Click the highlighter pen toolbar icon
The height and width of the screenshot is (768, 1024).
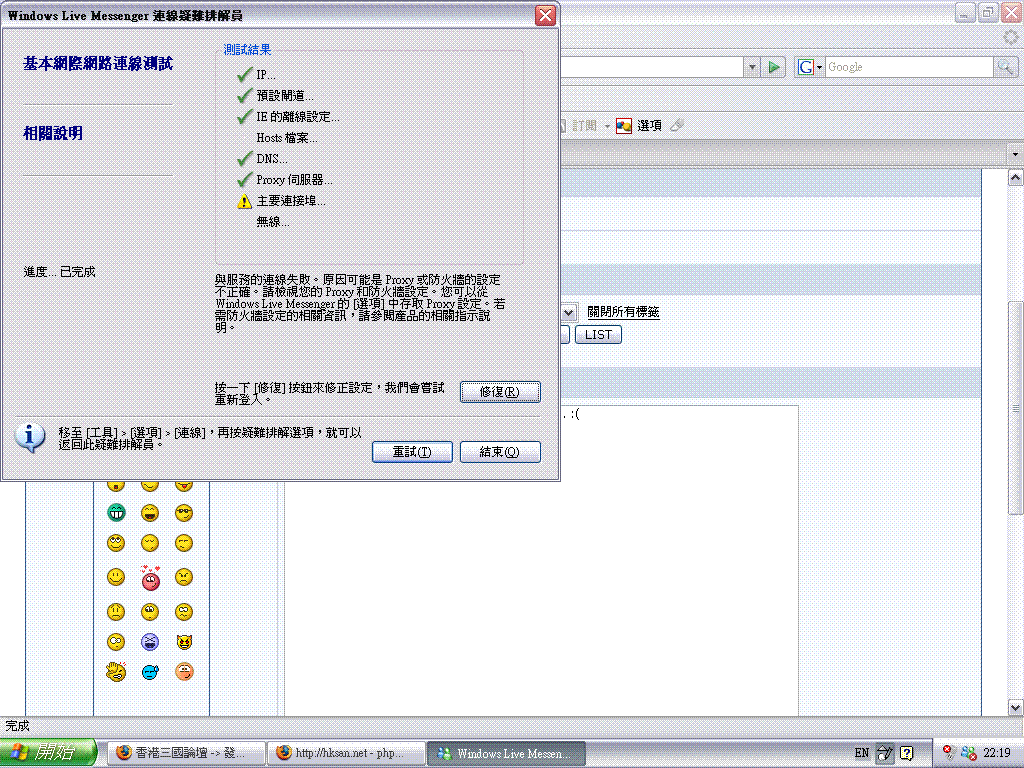(x=677, y=125)
